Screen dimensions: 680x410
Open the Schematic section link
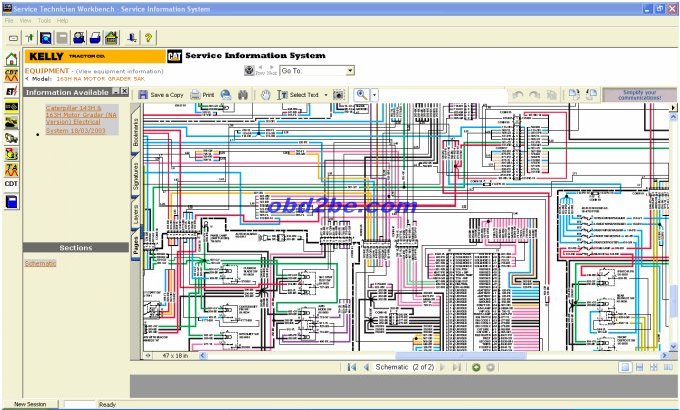(x=40, y=263)
